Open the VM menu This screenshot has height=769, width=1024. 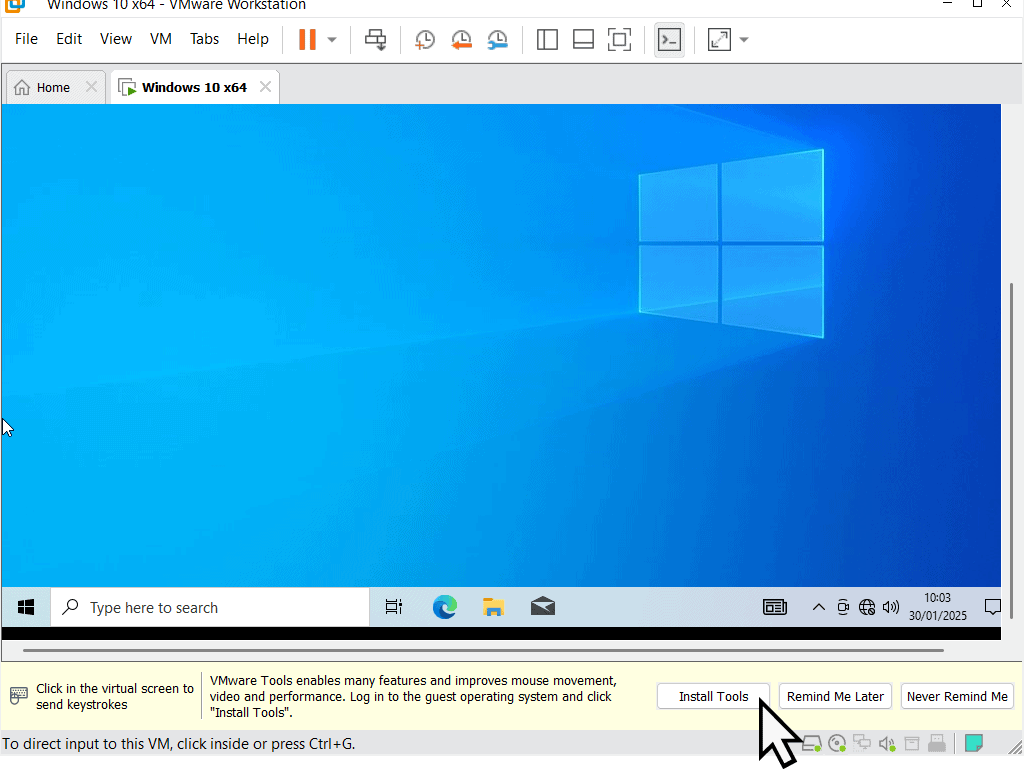click(x=160, y=39)
